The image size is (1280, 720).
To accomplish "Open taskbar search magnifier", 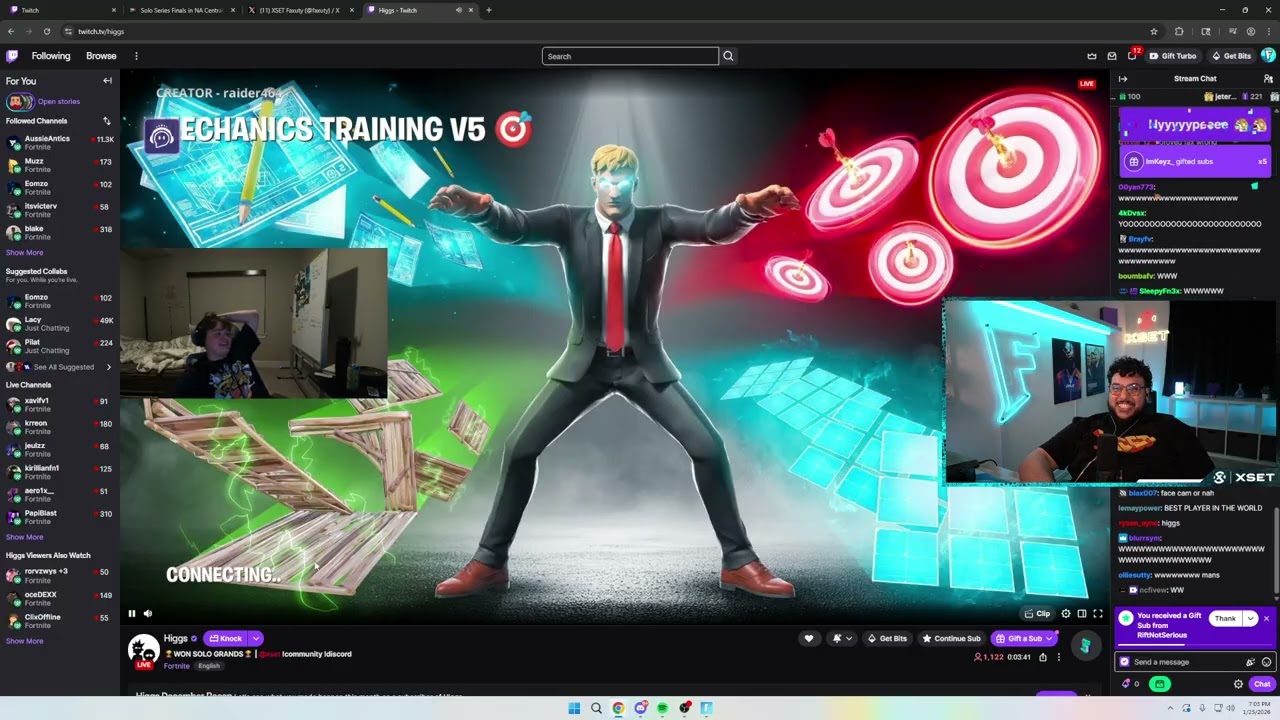I will 596,708.
